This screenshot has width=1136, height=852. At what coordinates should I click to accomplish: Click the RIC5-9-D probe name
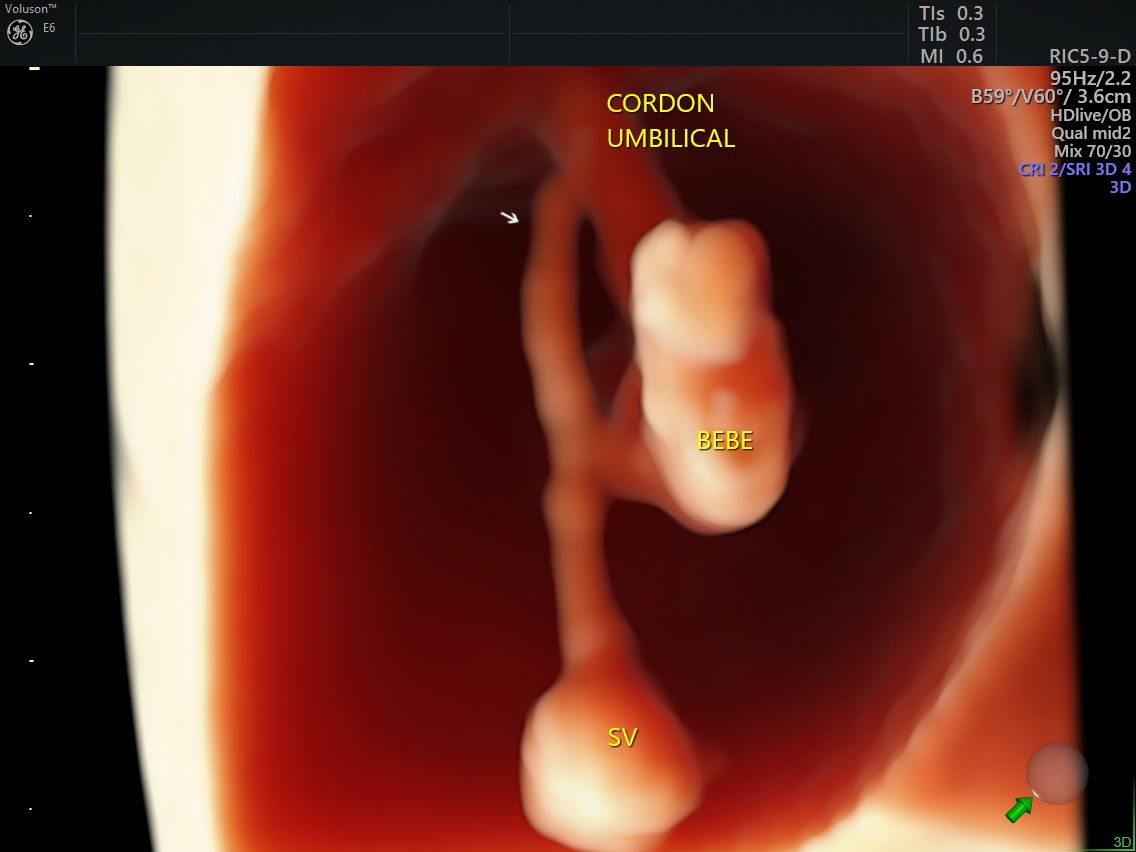pyautogui.click(x=1089, y=57)
